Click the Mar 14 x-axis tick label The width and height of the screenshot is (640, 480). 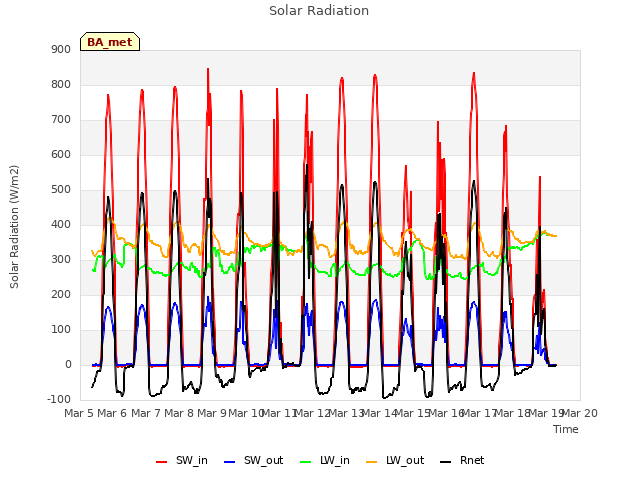click(380, 413)
